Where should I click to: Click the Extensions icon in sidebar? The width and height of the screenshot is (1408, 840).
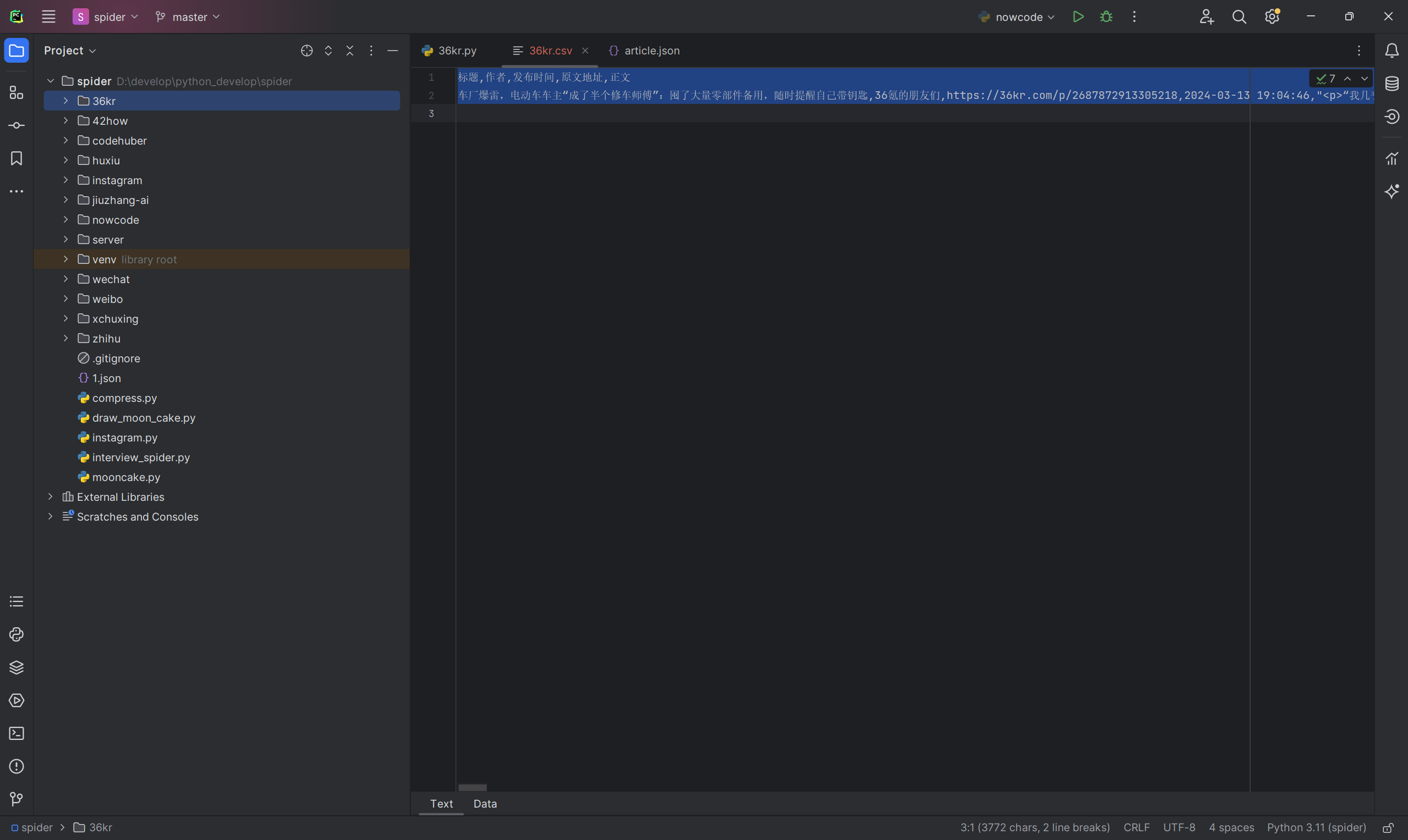[15, 92]
